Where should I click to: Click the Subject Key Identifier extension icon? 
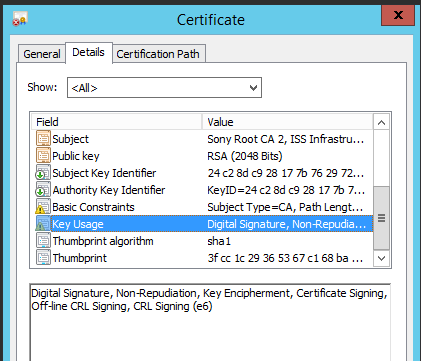pyautogui.click(x=43, y=173)
